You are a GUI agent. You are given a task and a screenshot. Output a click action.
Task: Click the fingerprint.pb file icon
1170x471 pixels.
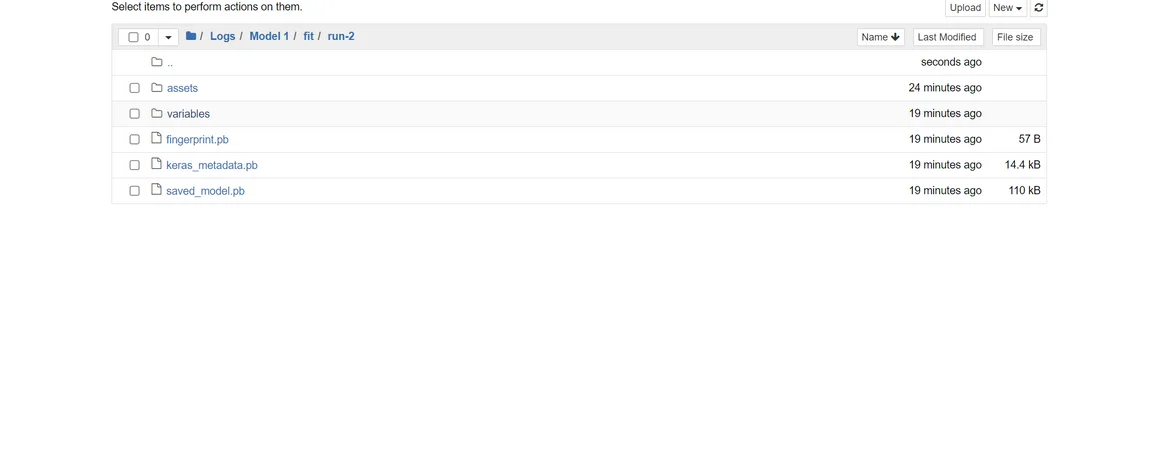[x=157, y=139]
